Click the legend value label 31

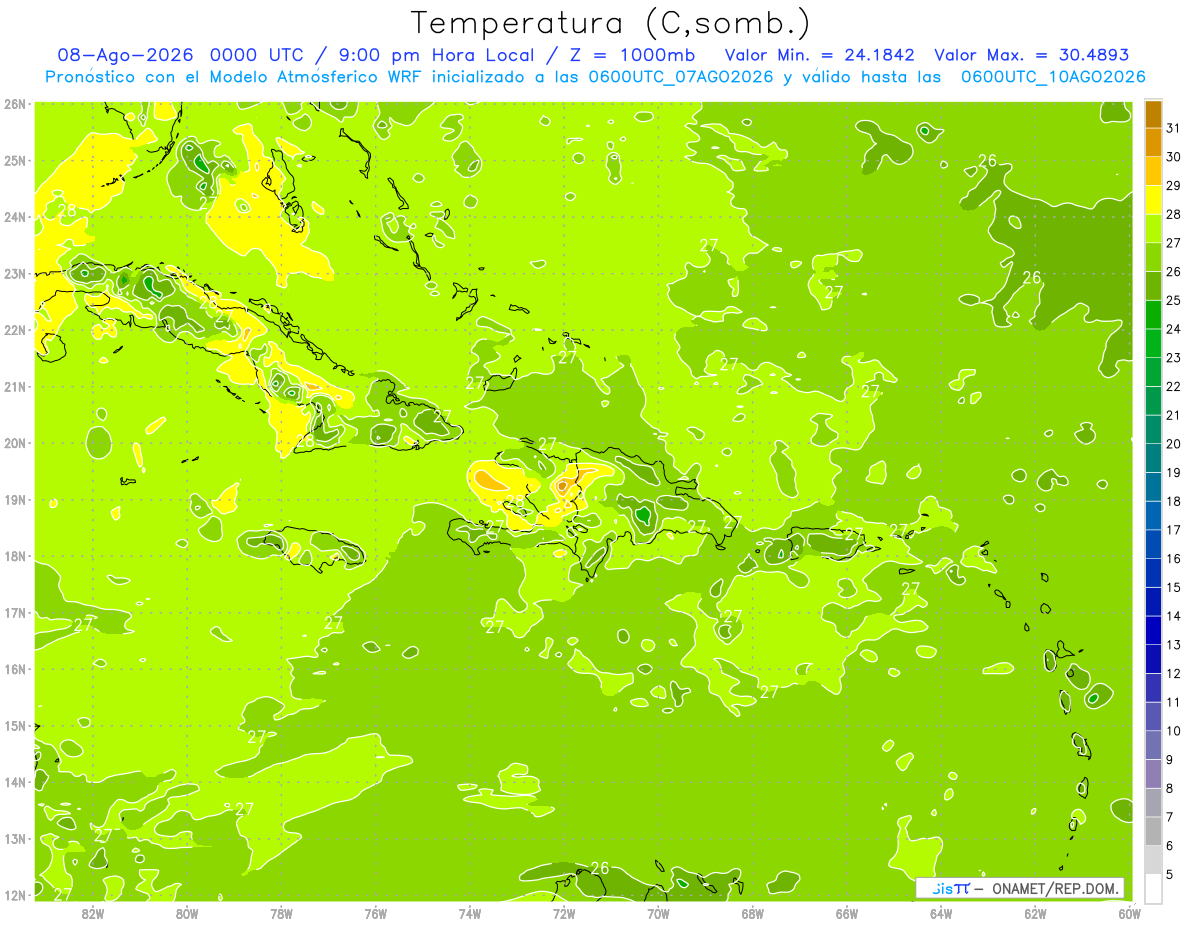coord(1173,128)
